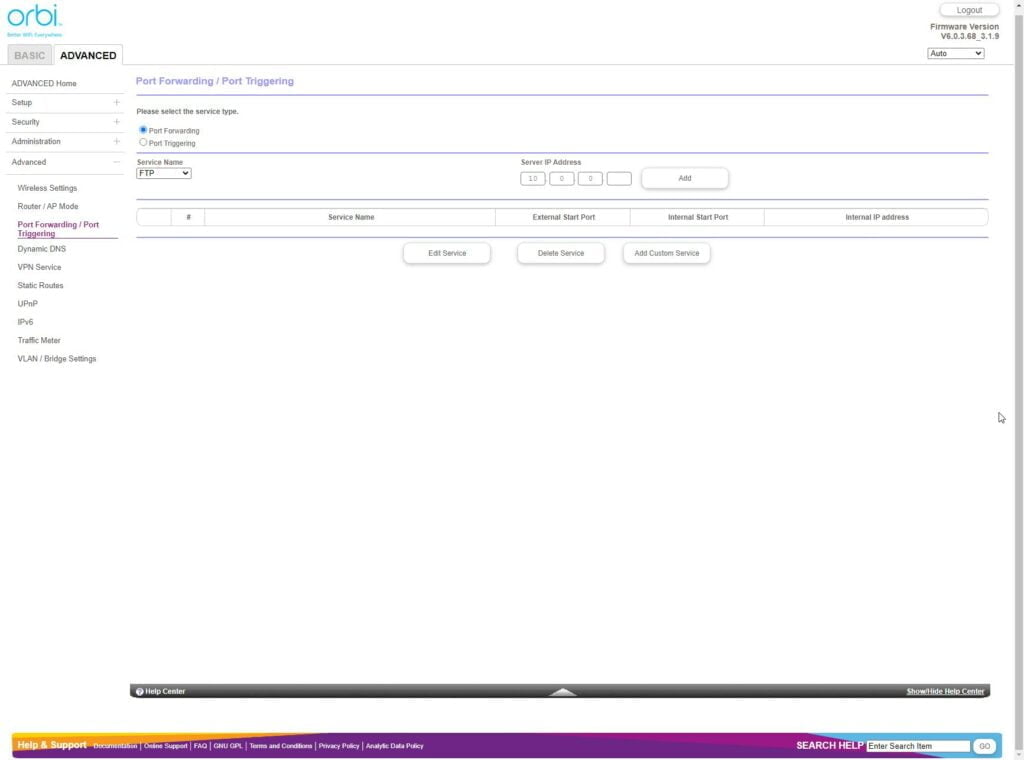The image size is (1024, 760).
Task: Expand the Help Center arrow handle
Action: [563, 691]
